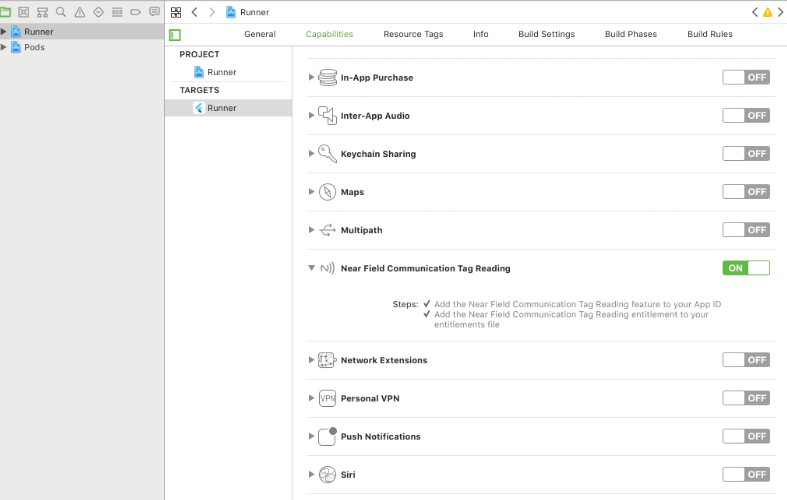Select Runner under PROJECT
Screen dimensions: 787x500
(x=221, y=72)
